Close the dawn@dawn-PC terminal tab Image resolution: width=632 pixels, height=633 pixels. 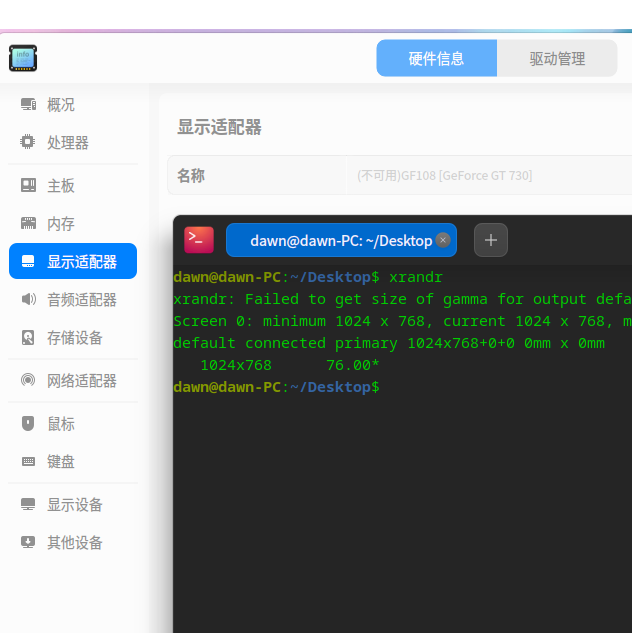point(443,240)
